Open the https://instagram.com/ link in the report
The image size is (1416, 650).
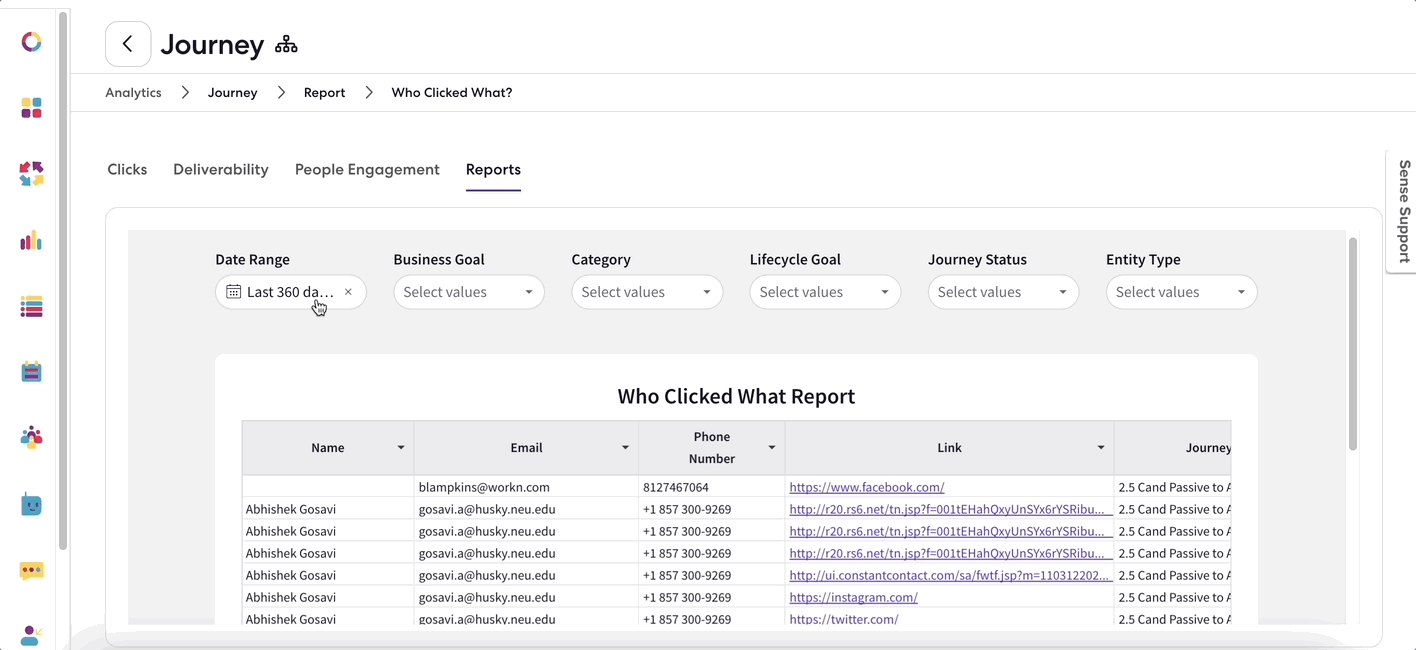pos(853,597)
